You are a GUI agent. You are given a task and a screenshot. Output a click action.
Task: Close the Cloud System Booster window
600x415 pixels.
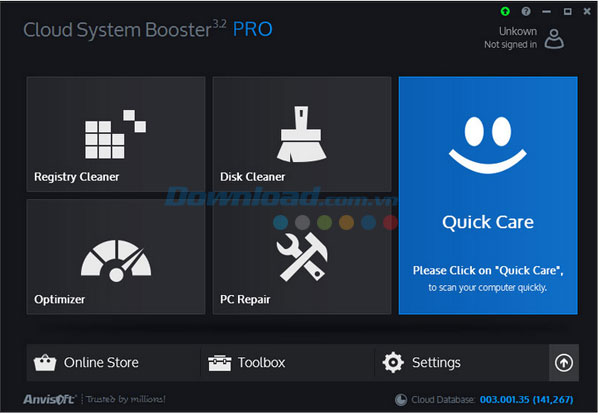coord(587,11)
